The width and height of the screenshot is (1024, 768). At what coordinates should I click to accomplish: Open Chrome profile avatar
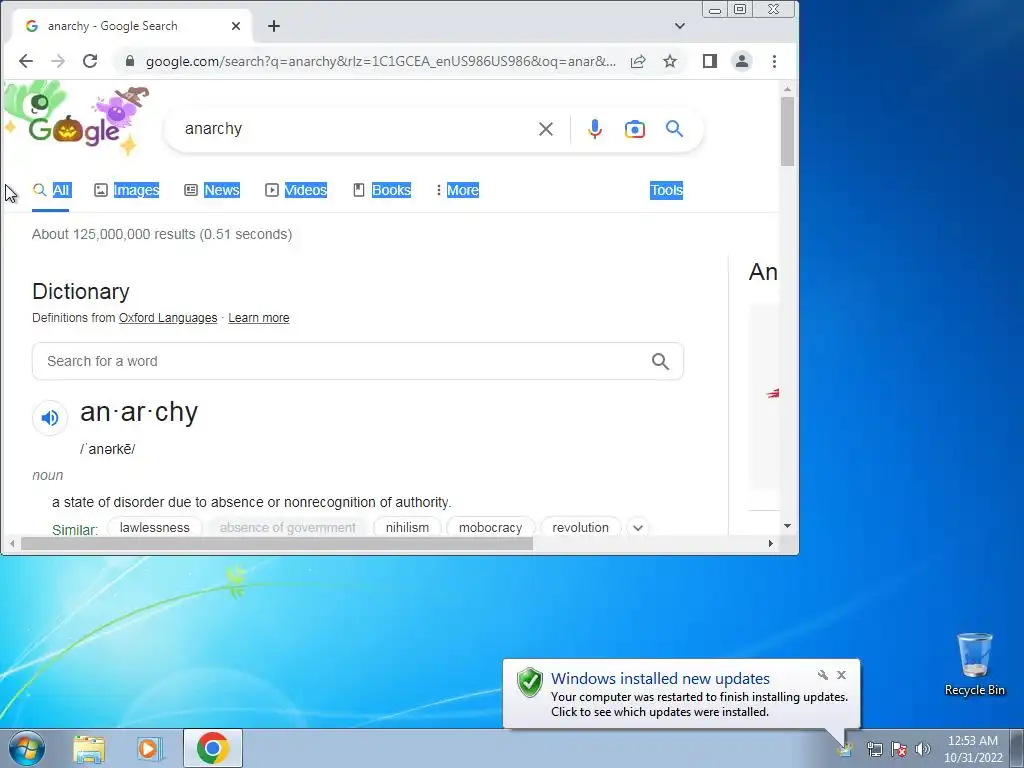[742, 61]
